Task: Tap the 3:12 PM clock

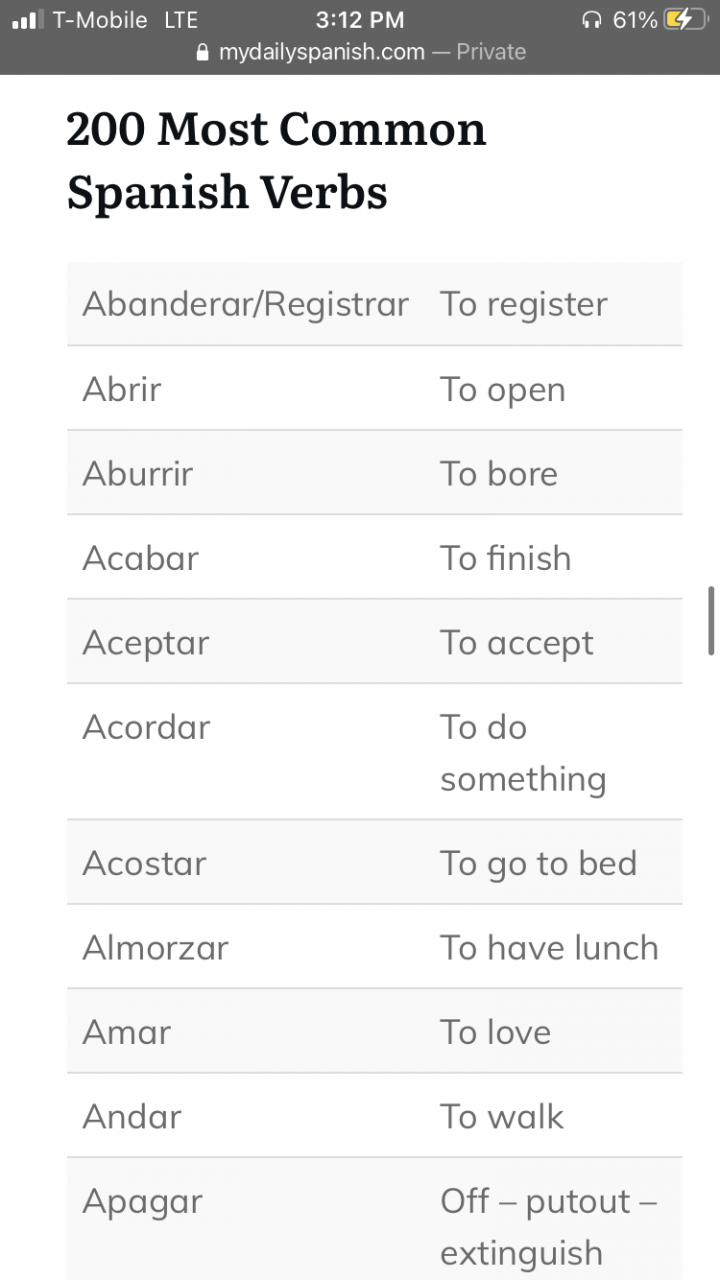Action: click(x=359, y=20)
